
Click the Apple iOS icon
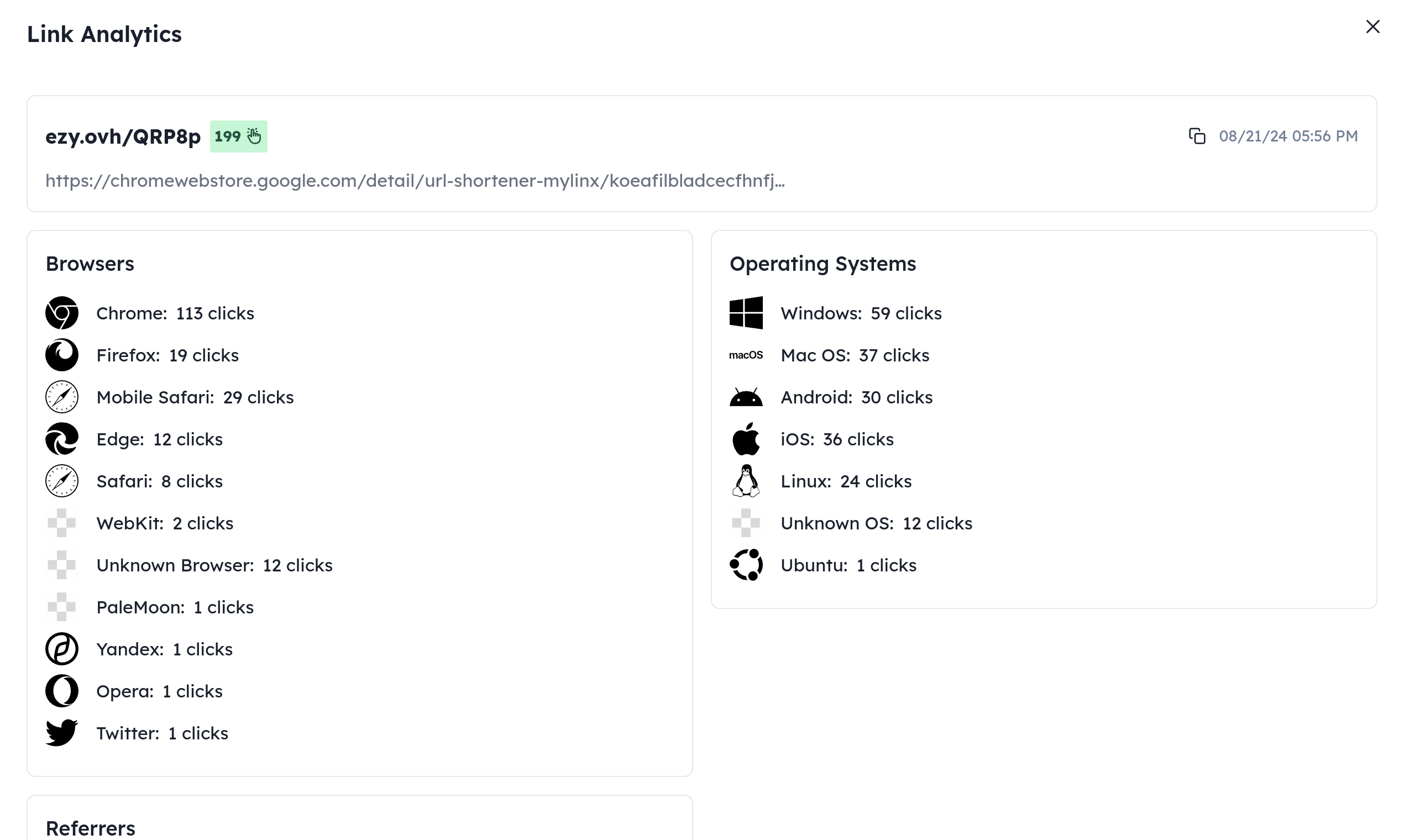click(x=746, y=439)
